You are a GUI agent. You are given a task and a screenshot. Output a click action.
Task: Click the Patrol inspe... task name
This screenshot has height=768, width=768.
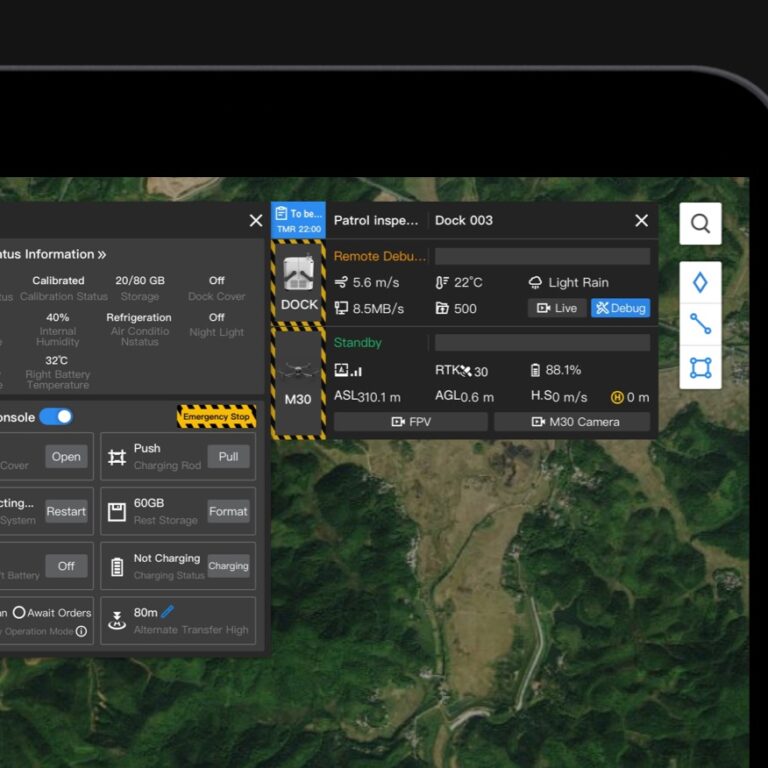376,220
